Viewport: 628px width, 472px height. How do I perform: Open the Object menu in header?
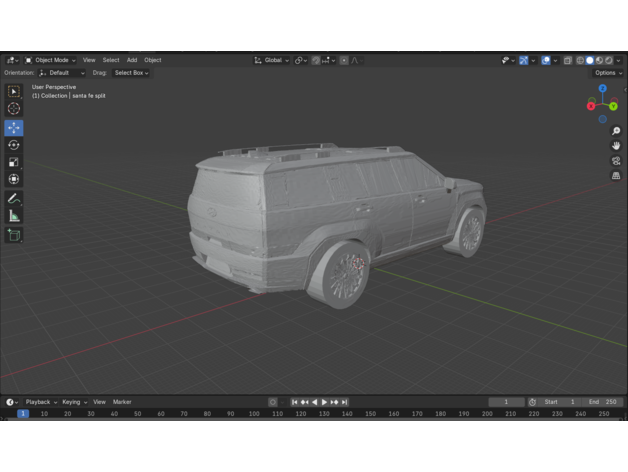[x=152, y=60]
